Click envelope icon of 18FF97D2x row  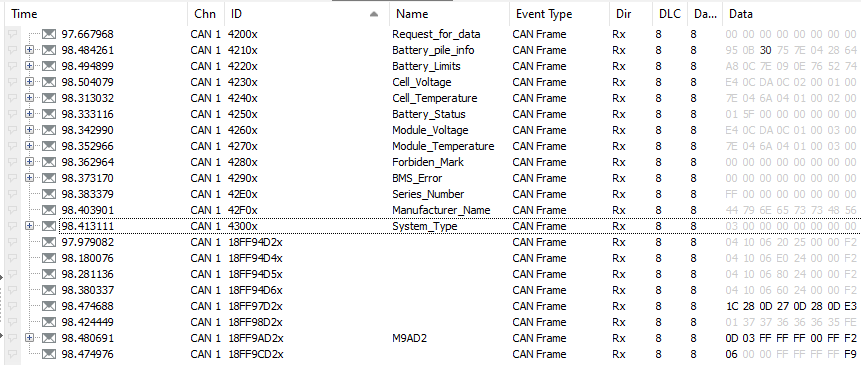pos(49,306)
